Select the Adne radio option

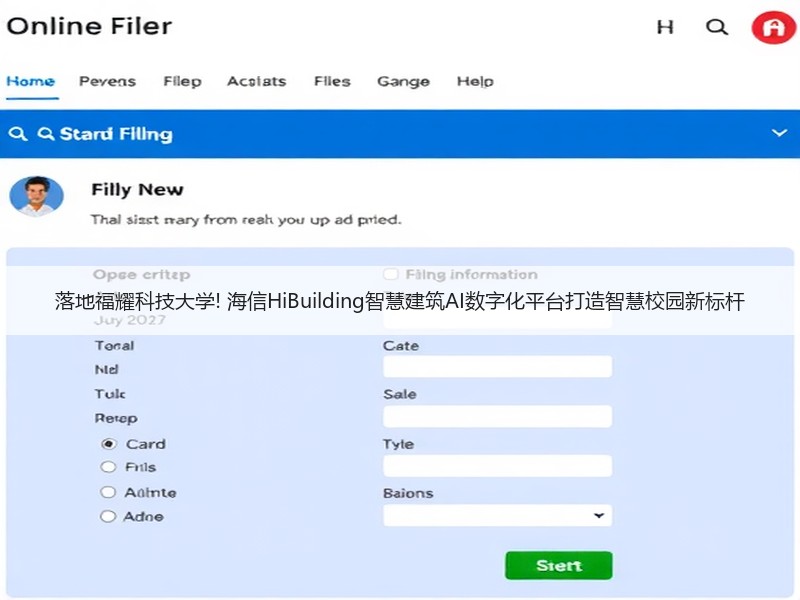108,516
